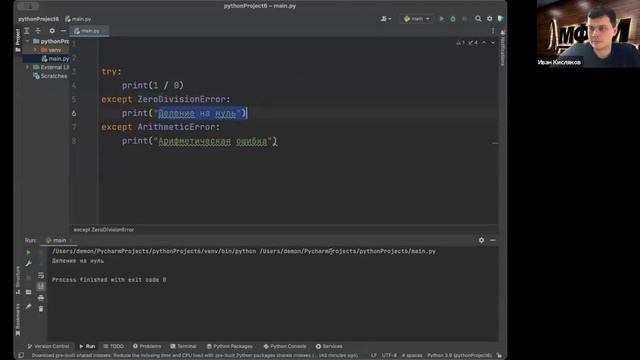Click the layout icon in Run panel left toolbar
The height and width of the screenshot is (360, 640).
[x=29, y=292]
